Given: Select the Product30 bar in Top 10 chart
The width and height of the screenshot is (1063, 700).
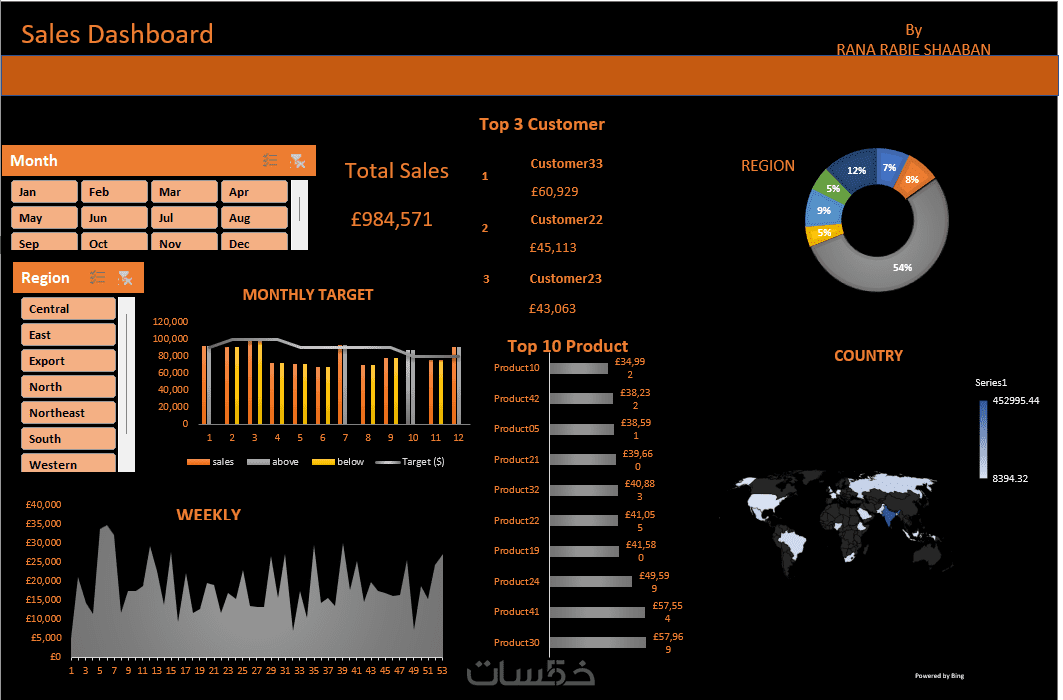Looking at the screenshot, I should tap(597, 642).
